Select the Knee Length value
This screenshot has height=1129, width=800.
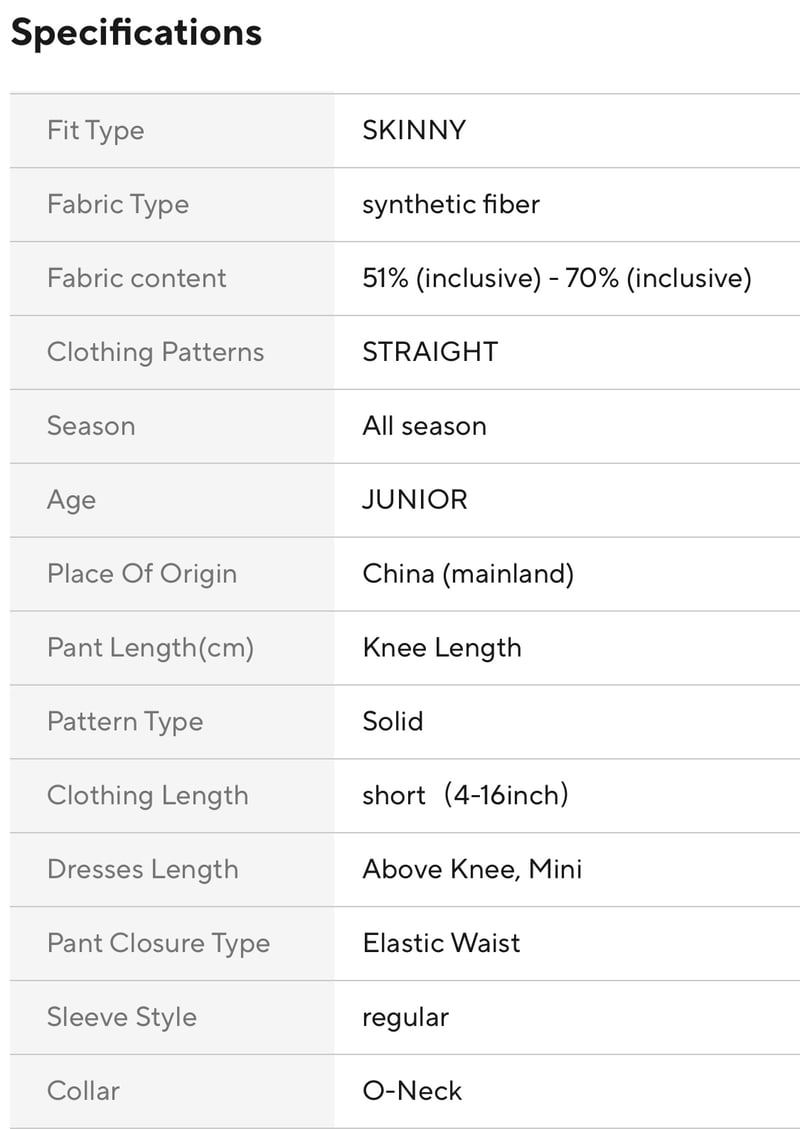click(442, 649)
